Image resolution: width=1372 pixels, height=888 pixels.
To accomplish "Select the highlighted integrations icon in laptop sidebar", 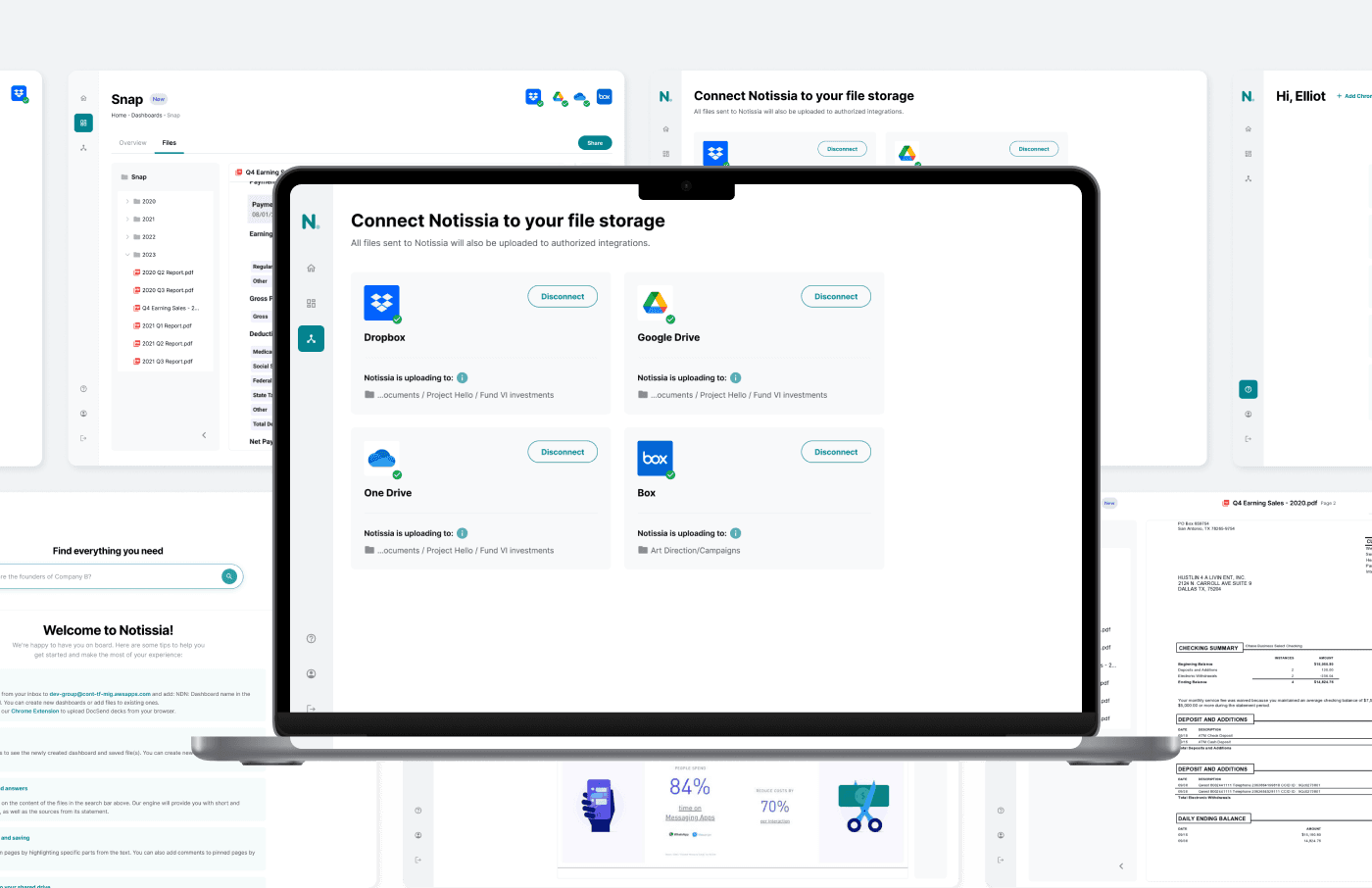I will pos(311,339).
